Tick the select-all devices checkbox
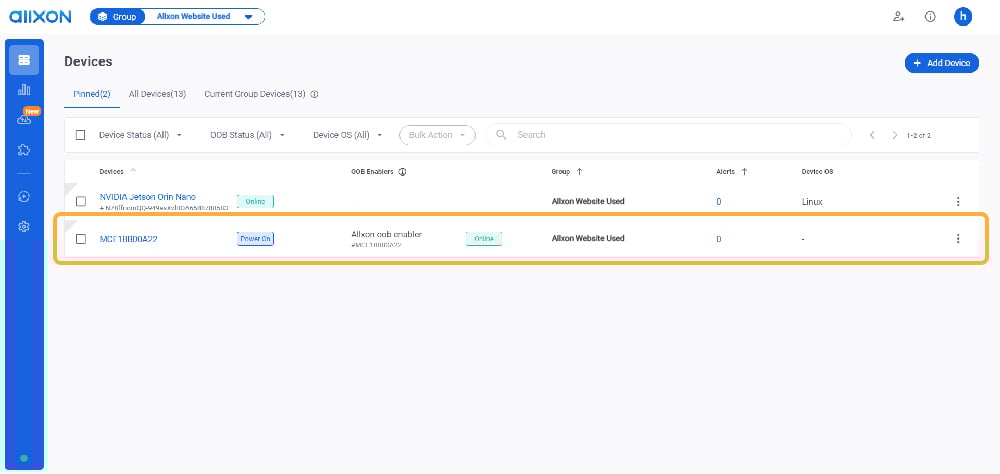Screen dimensions: 1000x474 pyautogui.click(x=81, y=135)
